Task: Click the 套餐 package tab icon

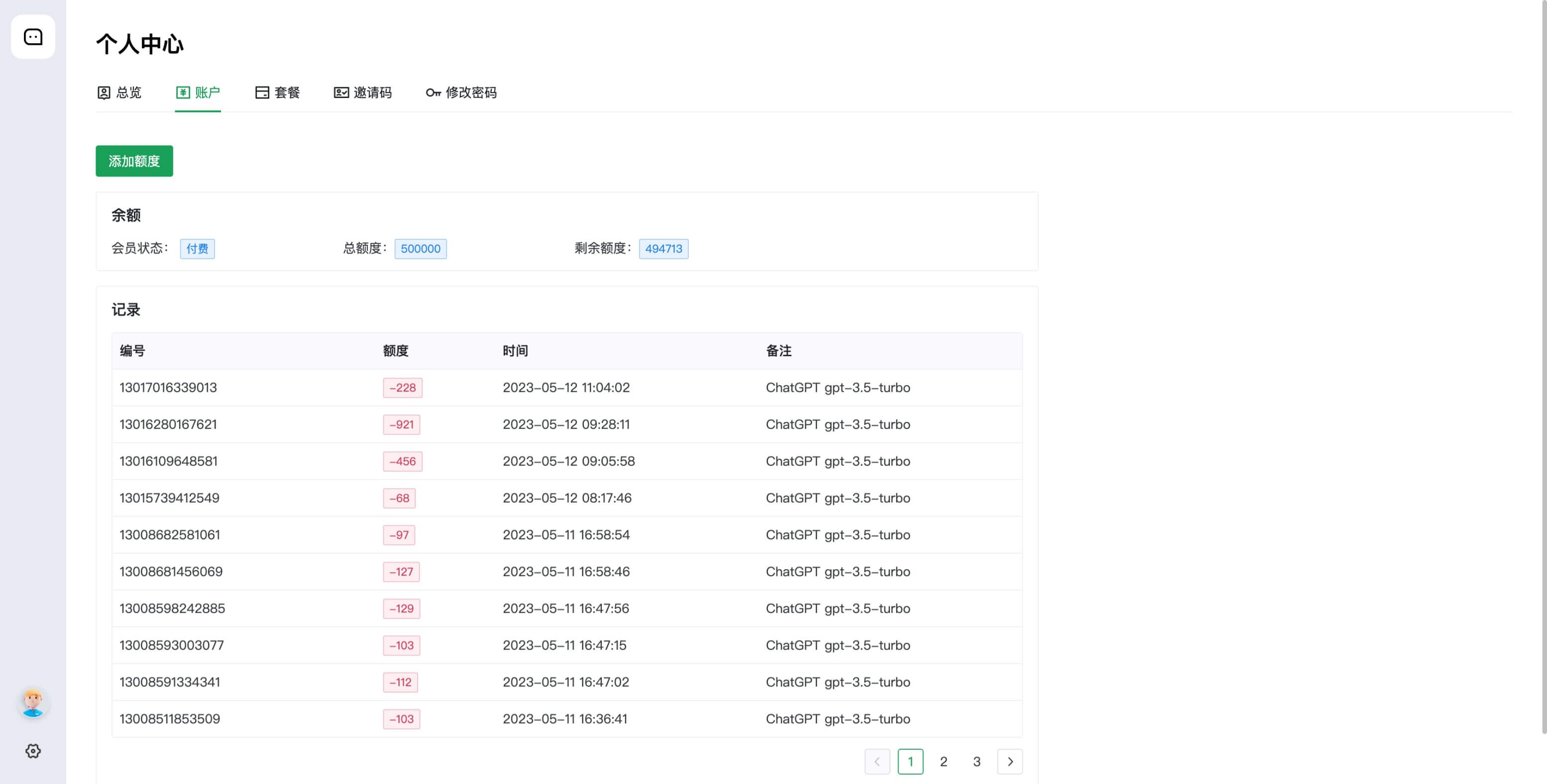Action: [x=262, y=93]
